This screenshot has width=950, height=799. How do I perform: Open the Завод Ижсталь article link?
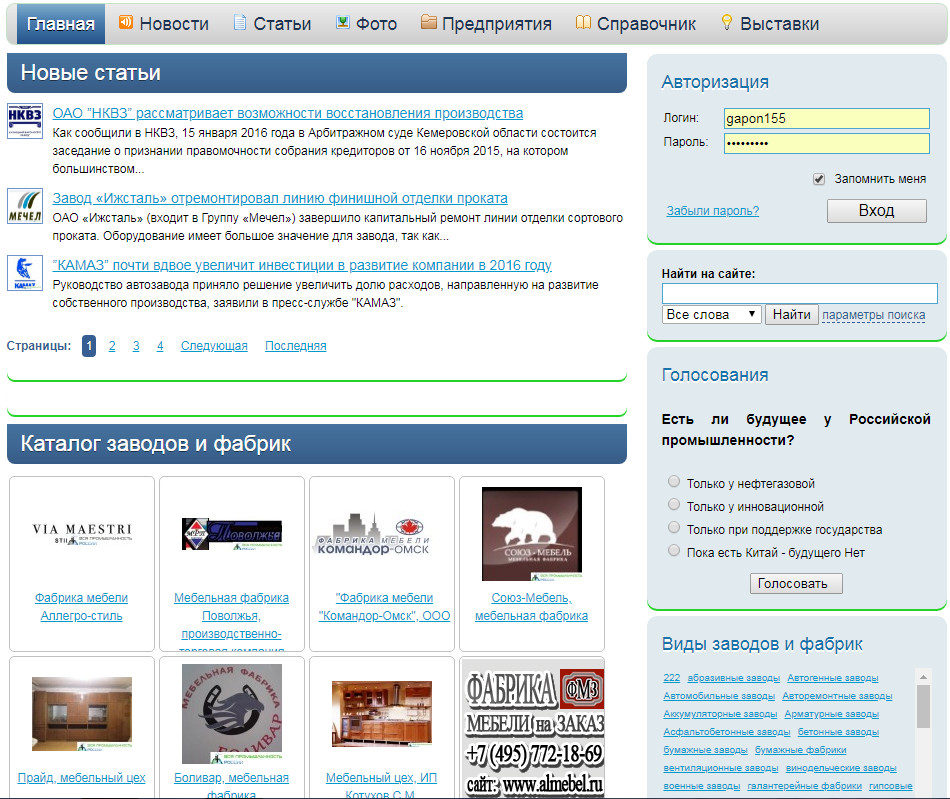click(280, 198)
